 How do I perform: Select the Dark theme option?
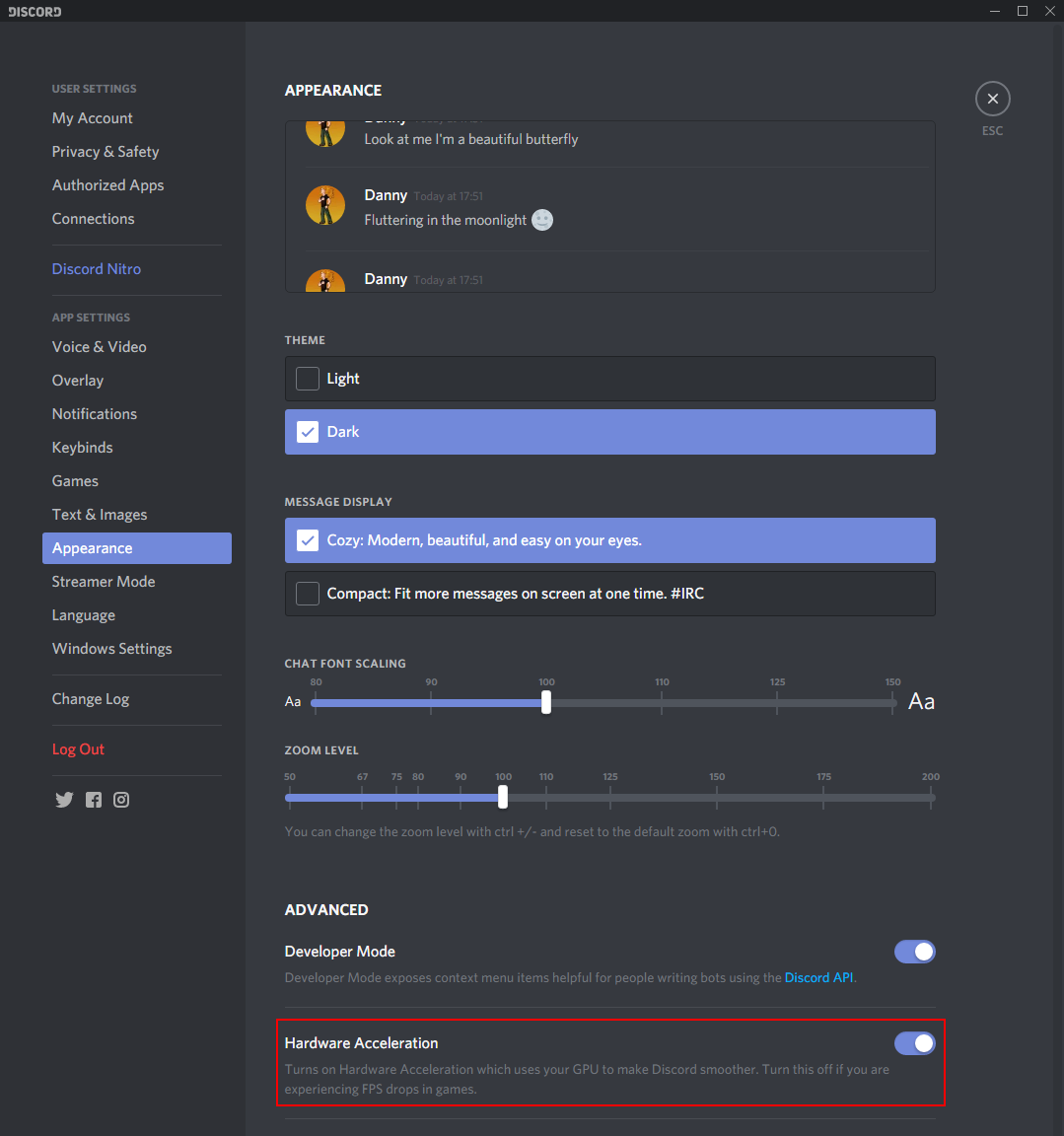(609, 432)
